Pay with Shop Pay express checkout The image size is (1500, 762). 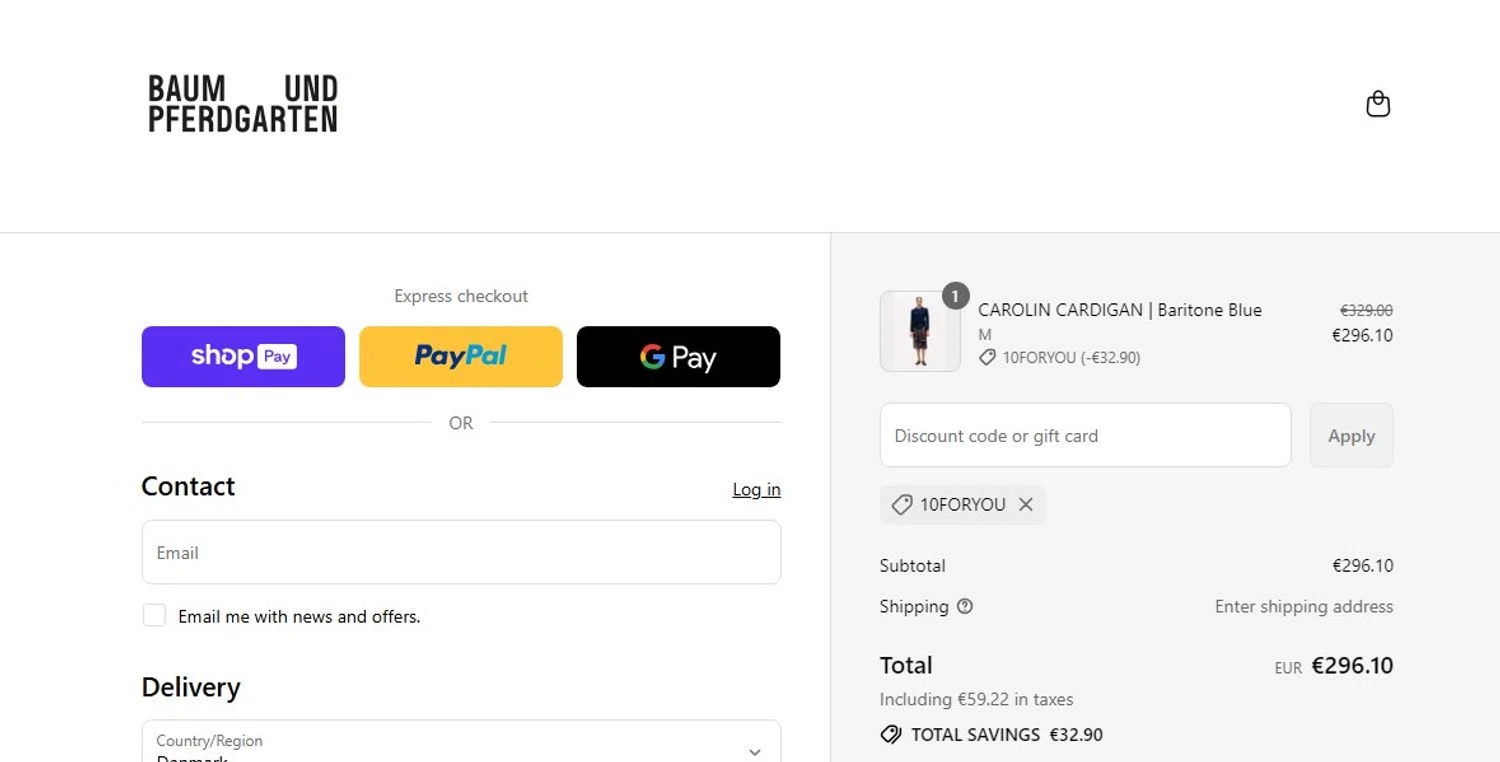click(243, 356)
